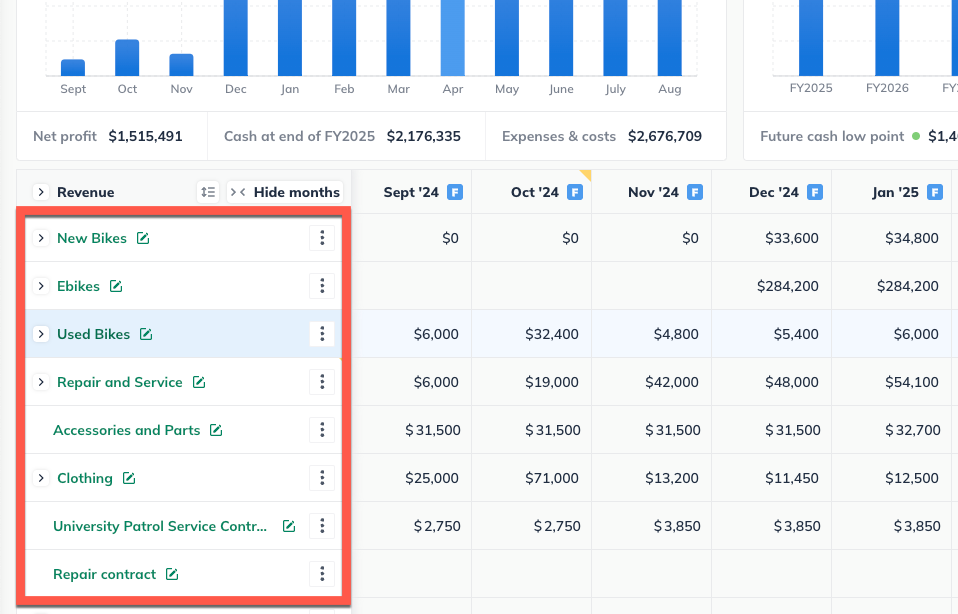Click the edit icon beside Ebikes
This screenshot has width=958, height=614.
coord(116,286)
